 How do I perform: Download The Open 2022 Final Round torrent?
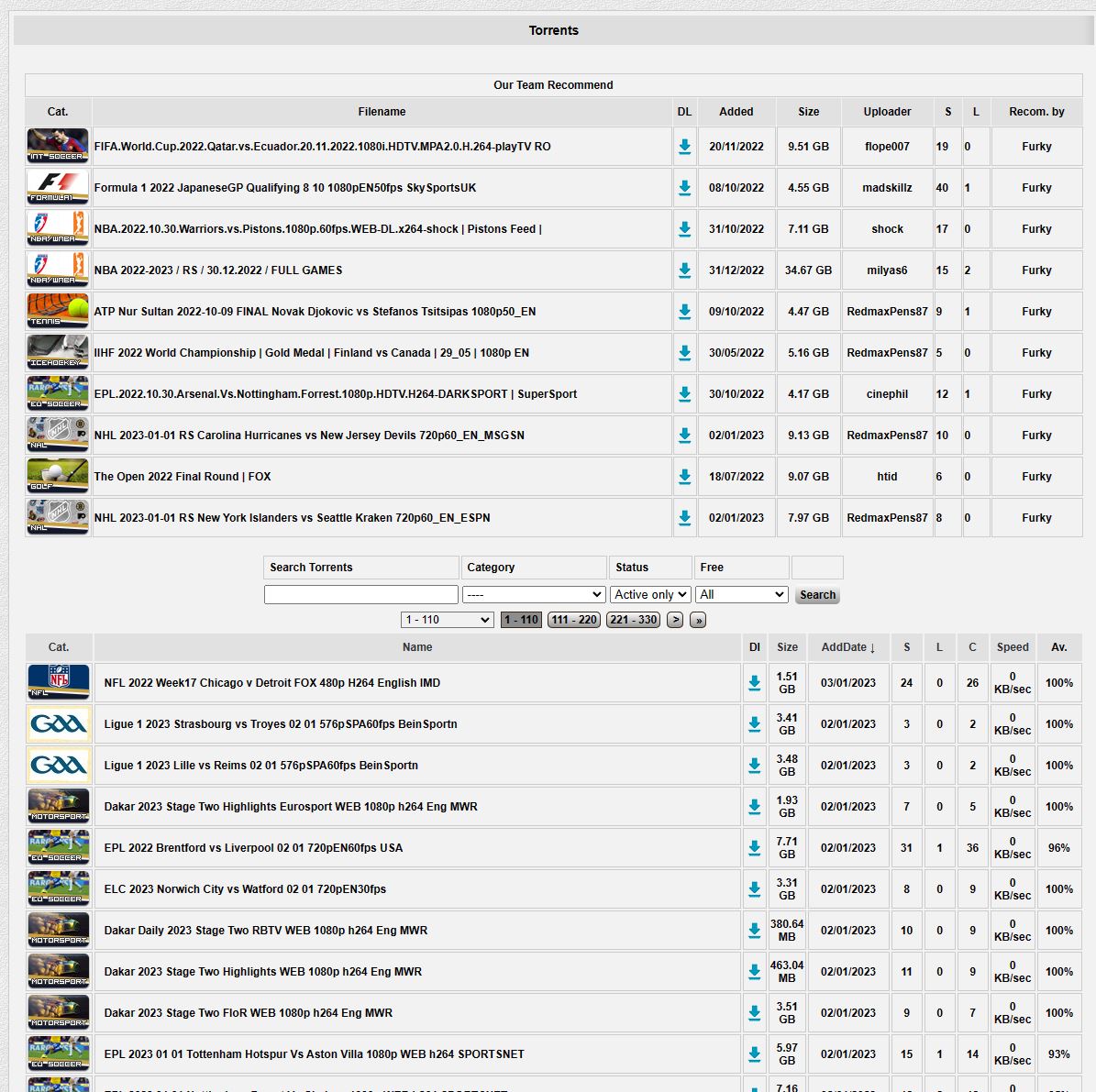point(684,477)
